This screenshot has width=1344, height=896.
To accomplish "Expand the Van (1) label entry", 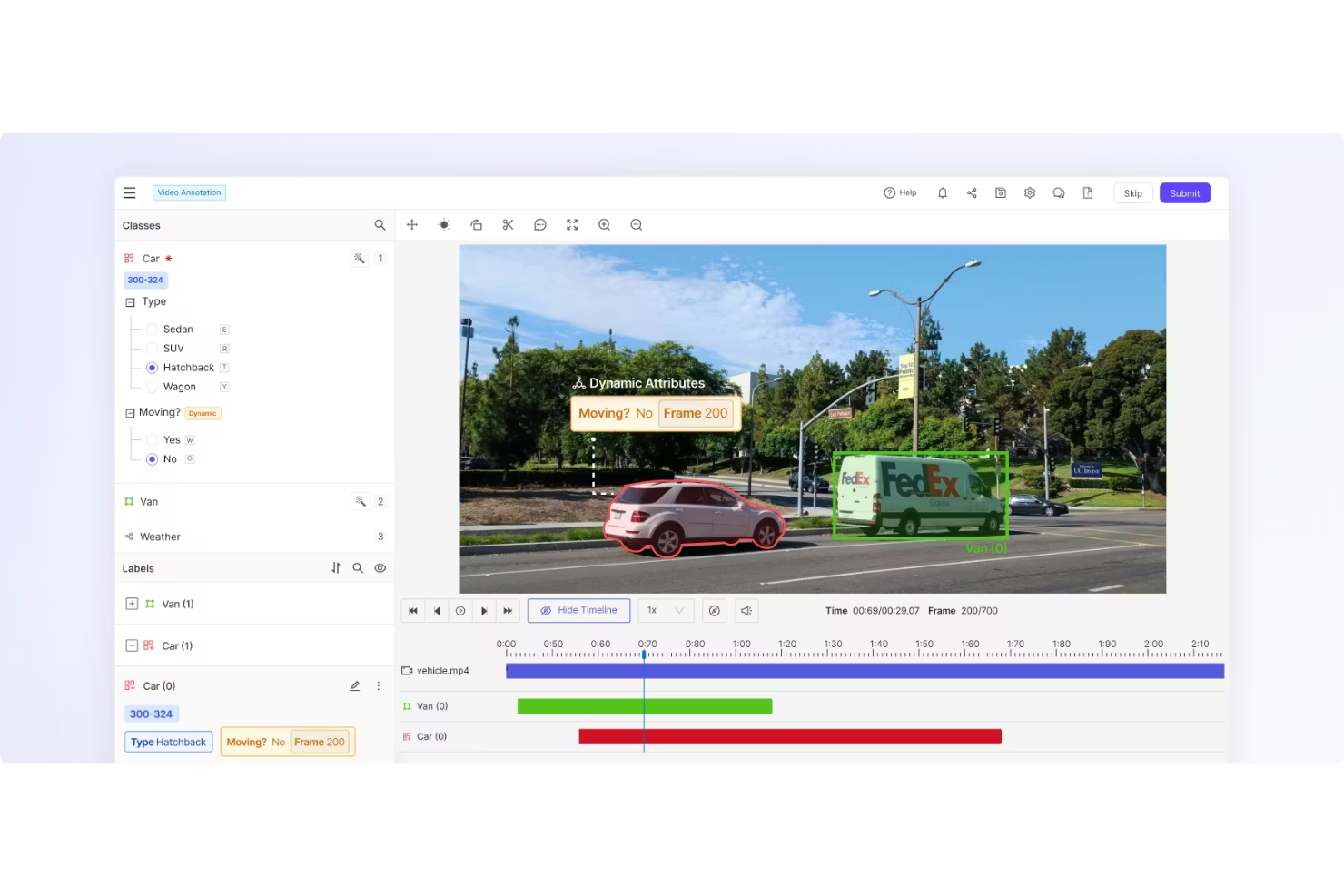I will point(131,603).
